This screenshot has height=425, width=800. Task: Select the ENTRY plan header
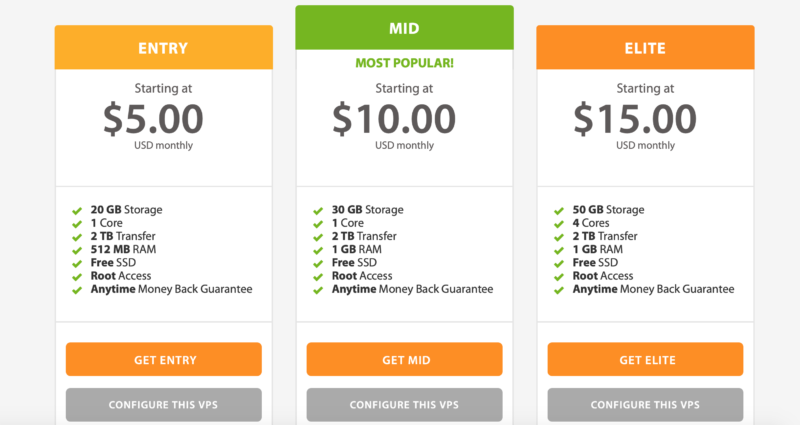164,47
